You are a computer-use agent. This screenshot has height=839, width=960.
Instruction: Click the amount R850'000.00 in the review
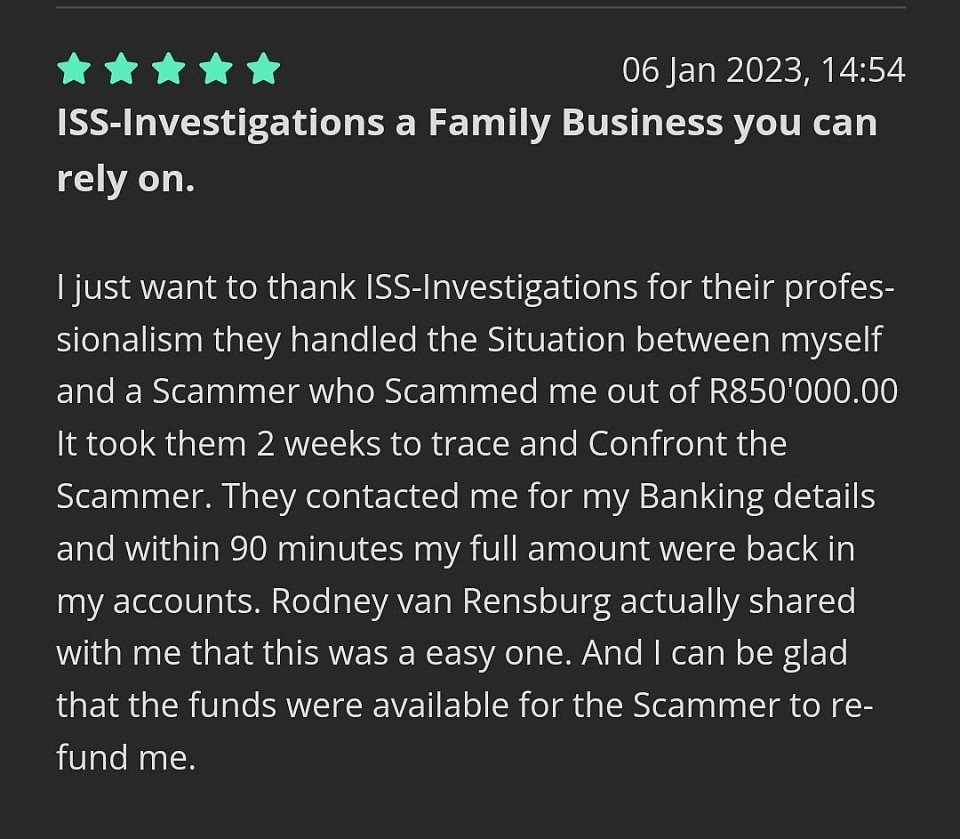click(x=803, y=391)
